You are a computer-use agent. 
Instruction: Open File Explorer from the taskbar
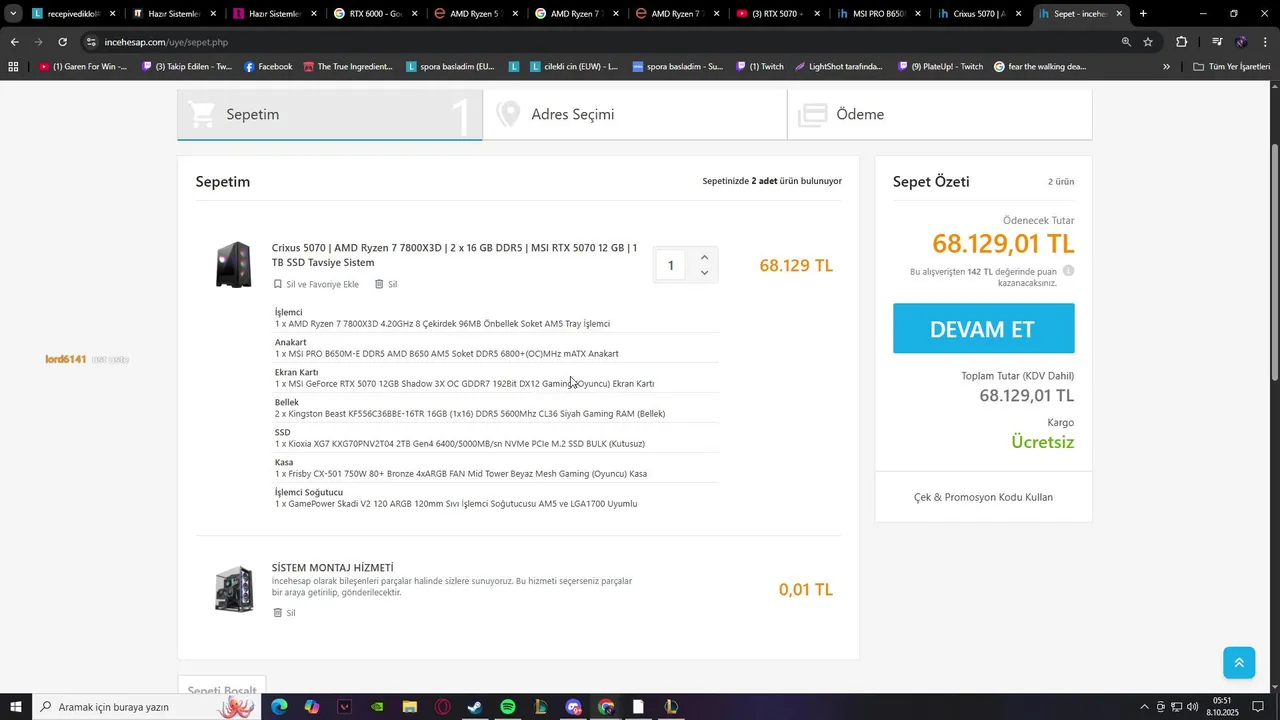click(410, 707)
